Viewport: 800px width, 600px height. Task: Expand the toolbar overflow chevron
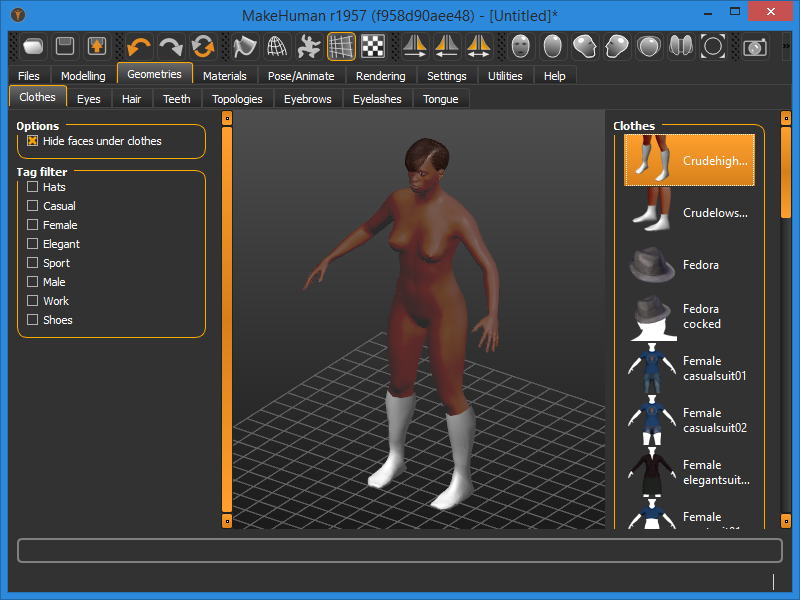tap(786, 46)
